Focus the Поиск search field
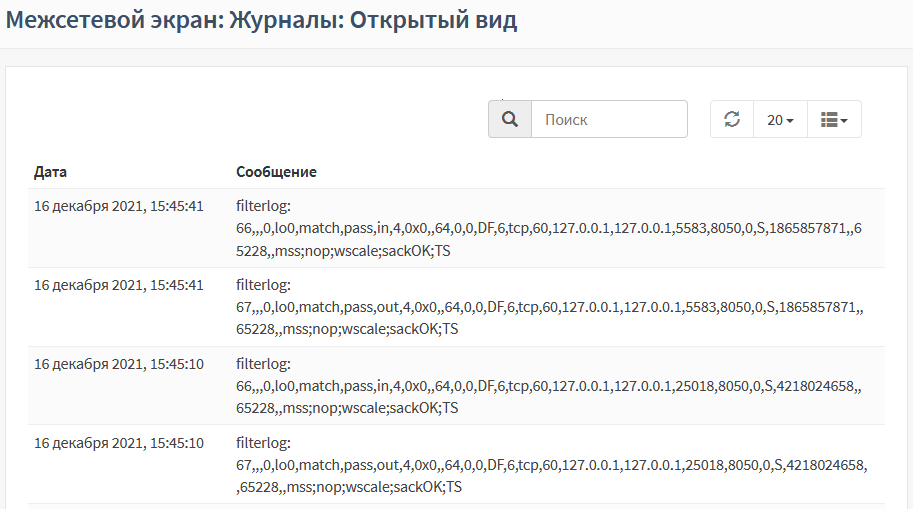The width and height of the screenshot is (913, 509). click(609, 119)
